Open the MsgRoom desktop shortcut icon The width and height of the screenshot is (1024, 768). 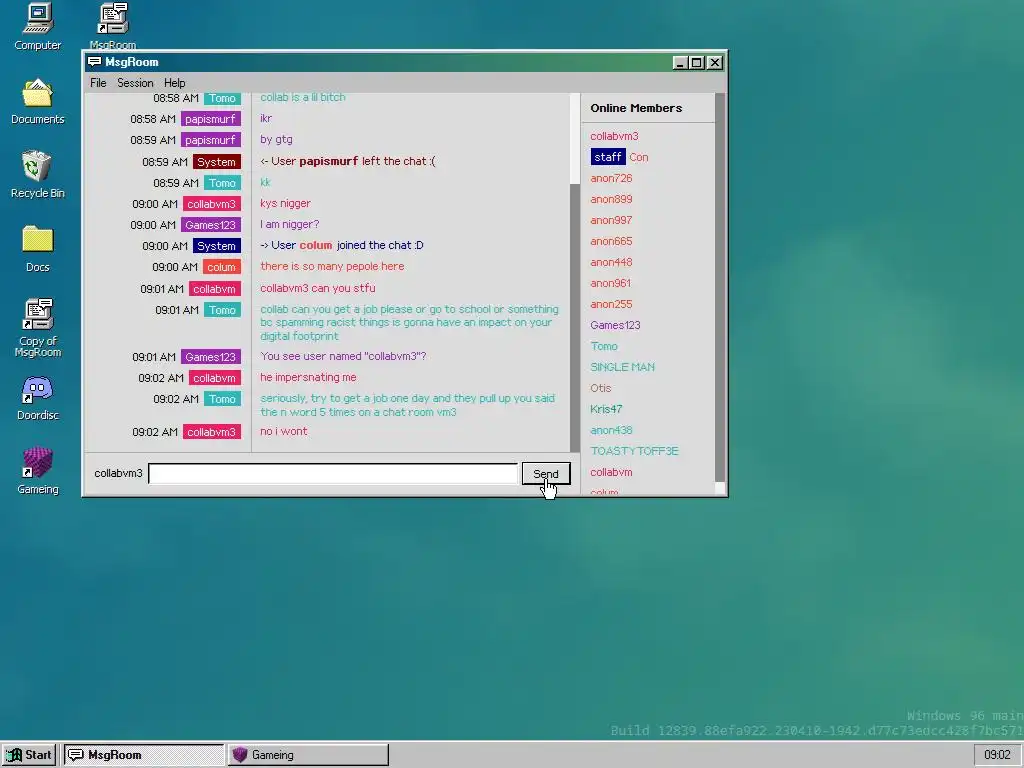[112, 25]
